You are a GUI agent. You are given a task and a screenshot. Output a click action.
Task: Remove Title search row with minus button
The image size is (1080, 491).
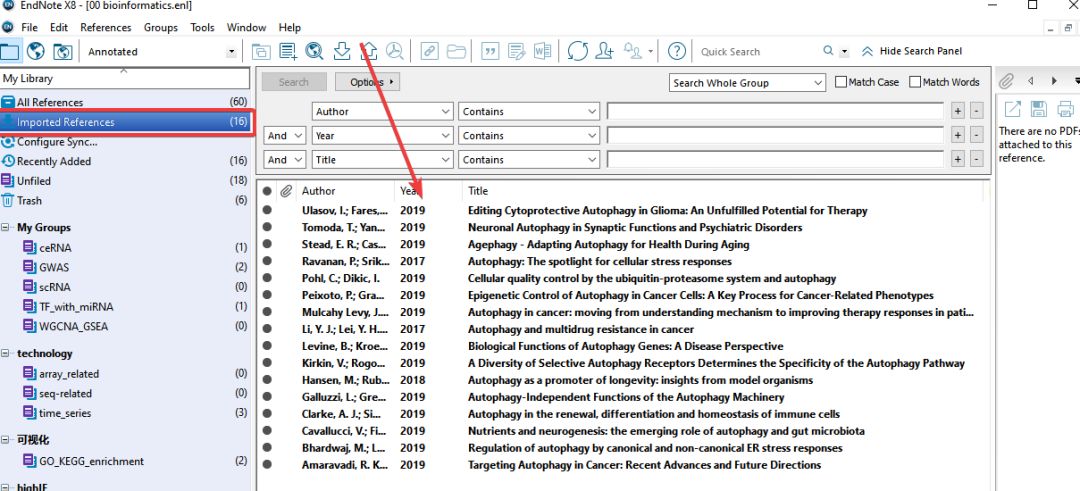tap(976, 160)
